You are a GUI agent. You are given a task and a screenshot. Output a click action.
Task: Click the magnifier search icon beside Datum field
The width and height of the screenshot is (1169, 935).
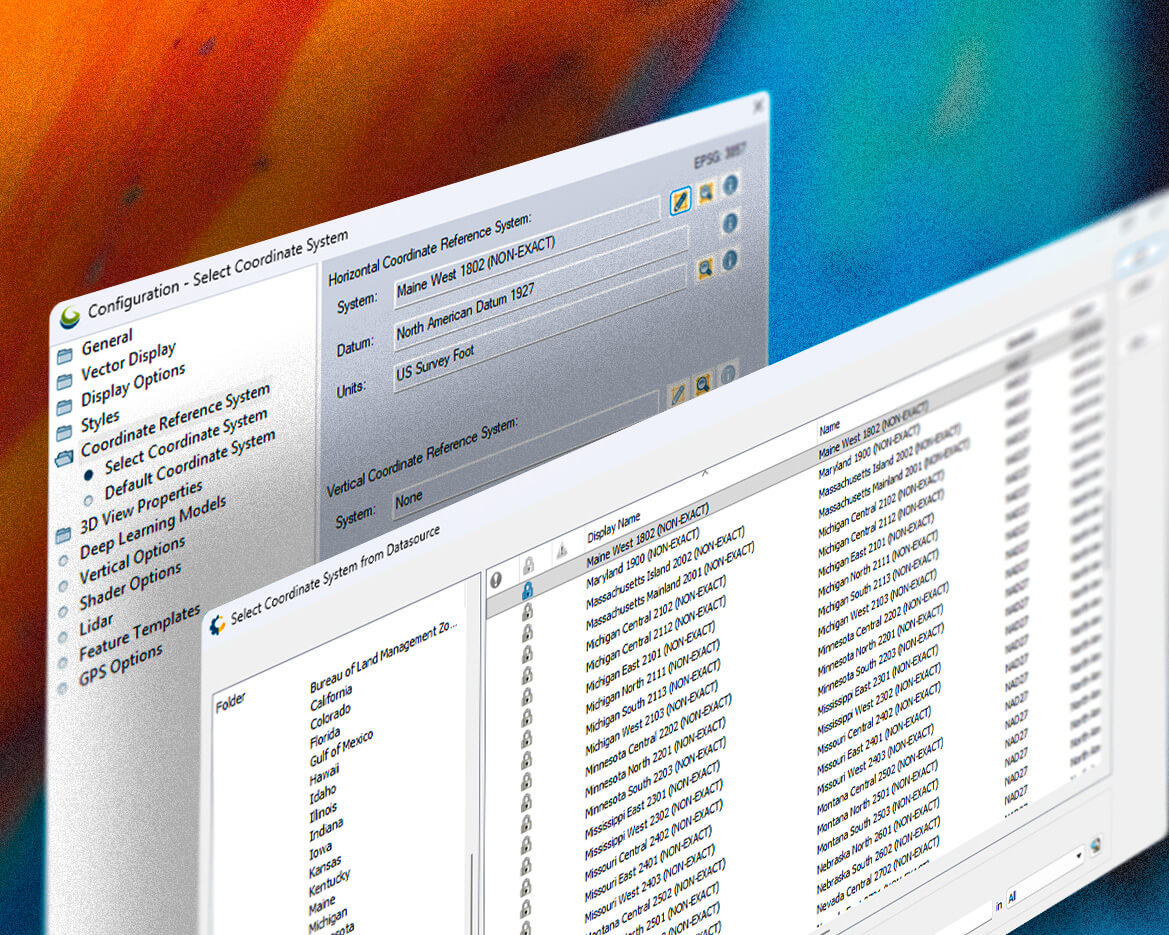705,268
